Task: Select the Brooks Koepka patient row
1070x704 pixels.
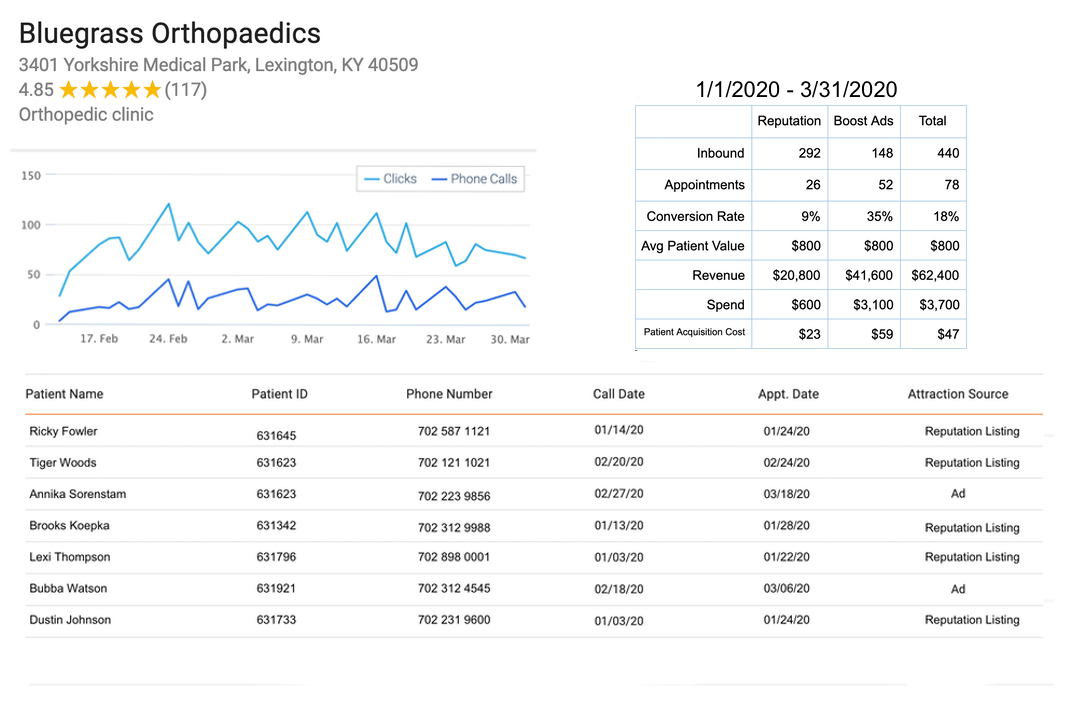Action: coord(534,526)
